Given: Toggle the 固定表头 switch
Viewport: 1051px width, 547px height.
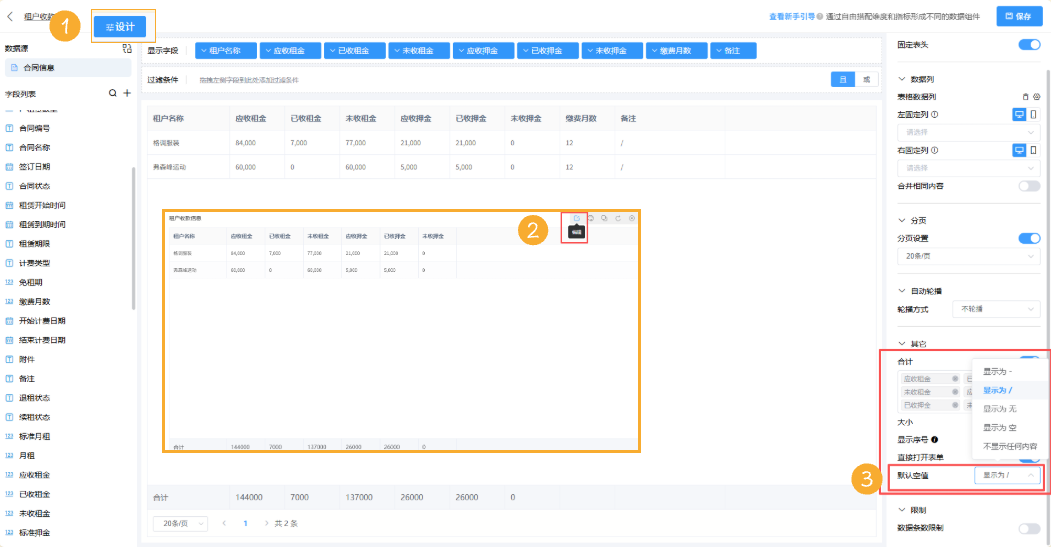Looking at the screenshot, I should tap(1028, 44).
